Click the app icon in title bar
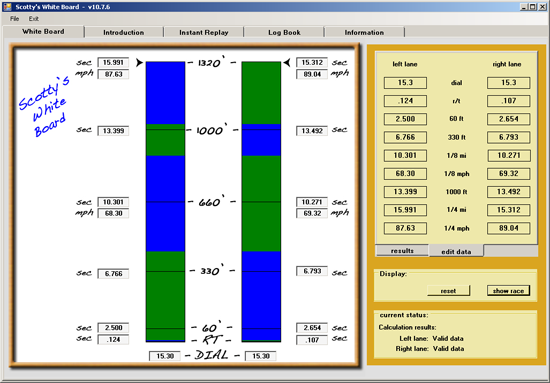The width and height of the screenshot is (550, 383). click(x=7, y=7)
